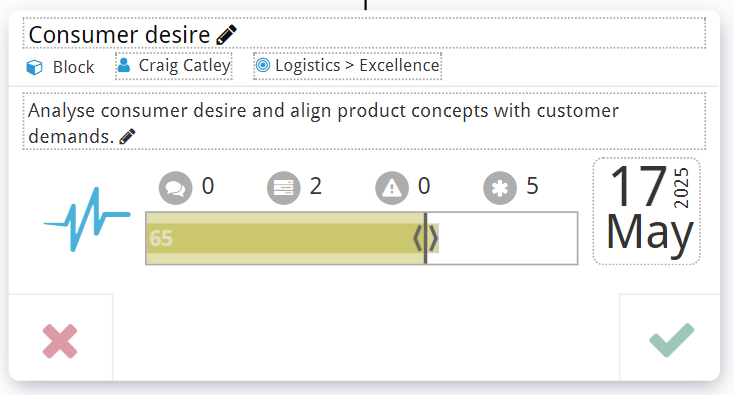Viewport: 734px width, 395px height.
Task: Edit the Analyse consumer desire description field
Action: pos(364,122)
